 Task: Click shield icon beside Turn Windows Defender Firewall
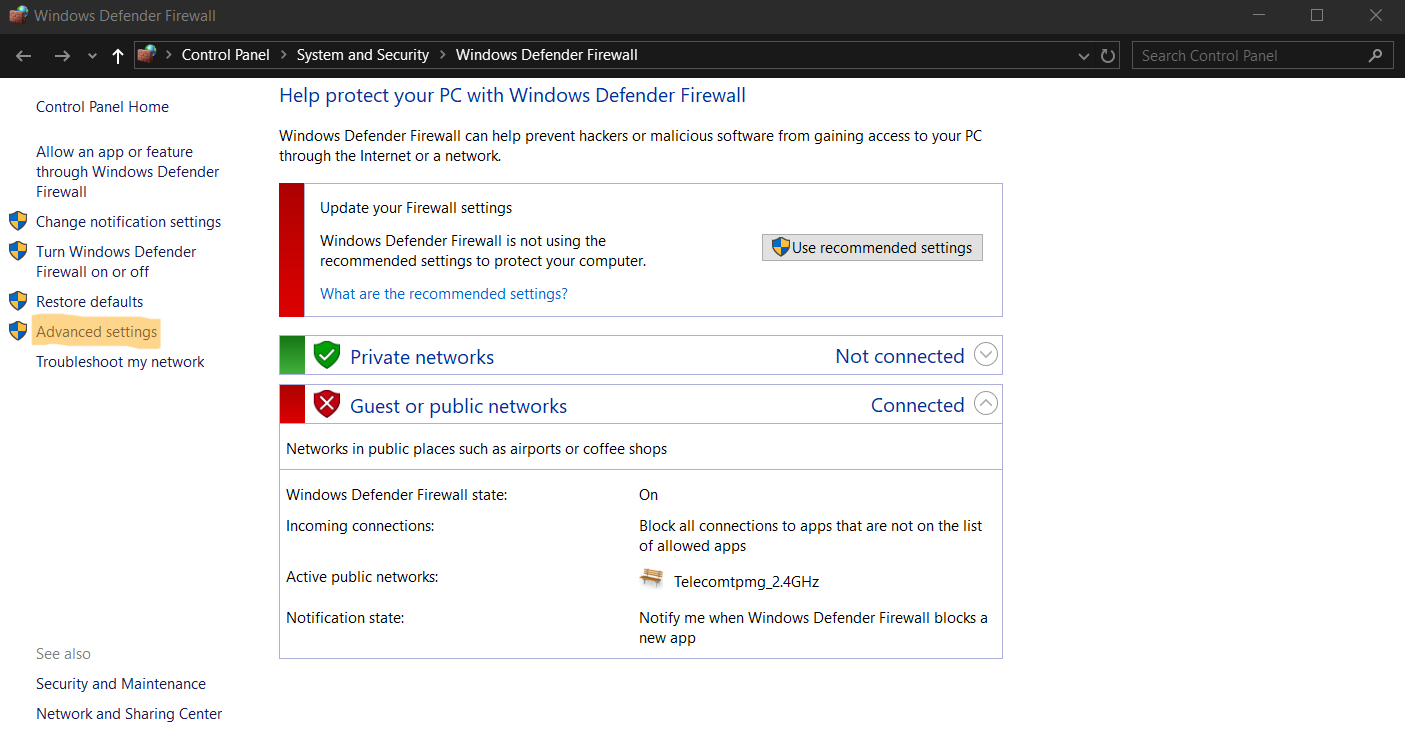pyautogui.click(x=18, y=251)
